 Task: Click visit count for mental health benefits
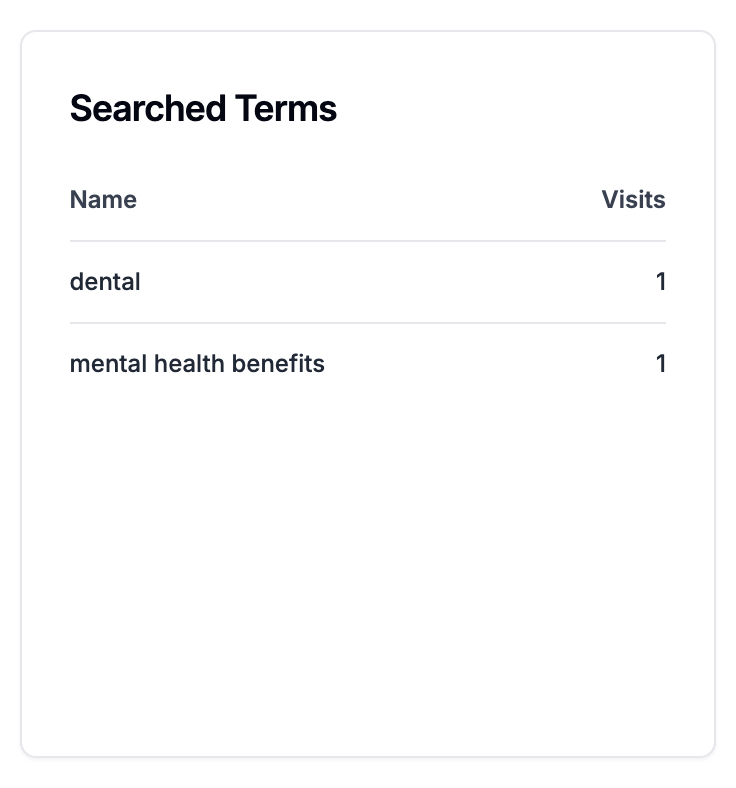661,363
